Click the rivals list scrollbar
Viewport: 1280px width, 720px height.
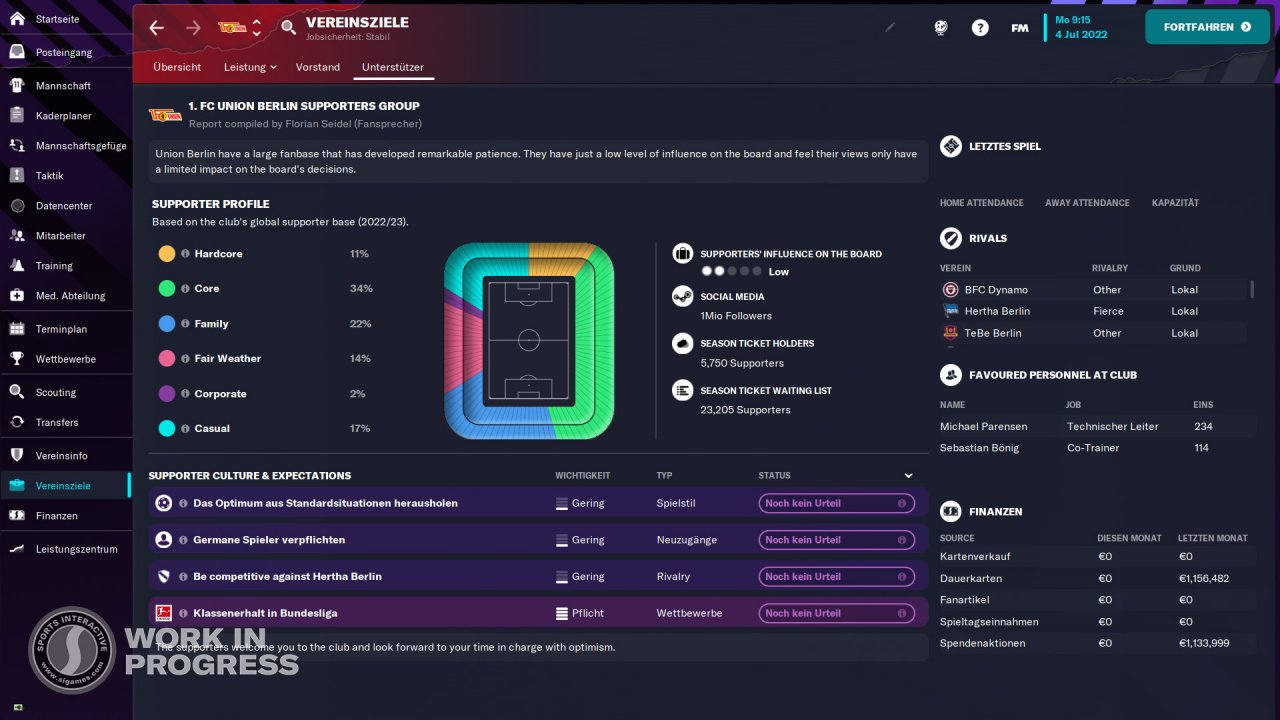click(1252, 289)
